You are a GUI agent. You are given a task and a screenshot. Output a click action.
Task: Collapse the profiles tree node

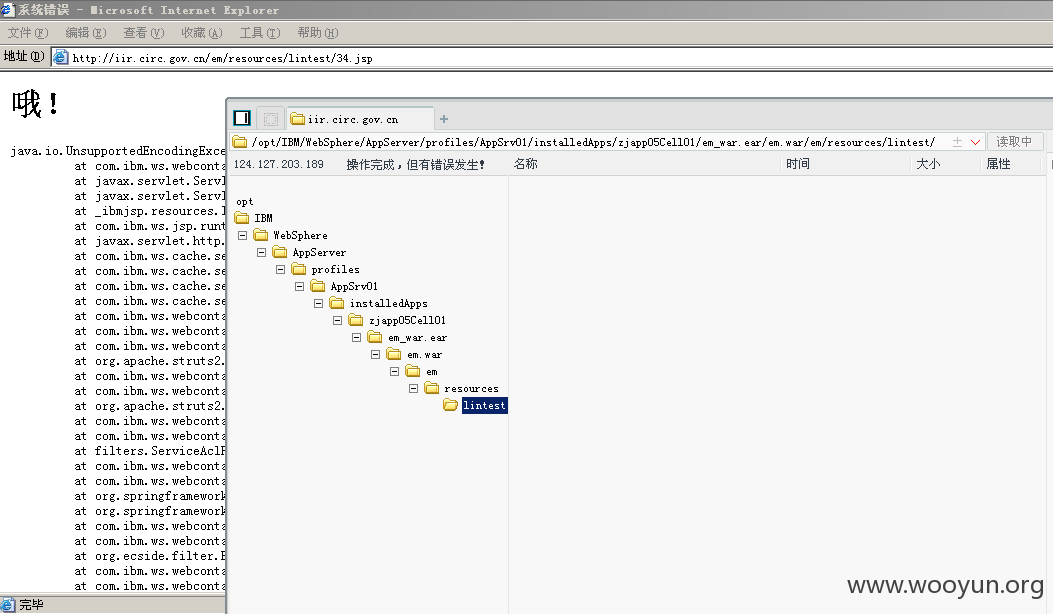281,269
